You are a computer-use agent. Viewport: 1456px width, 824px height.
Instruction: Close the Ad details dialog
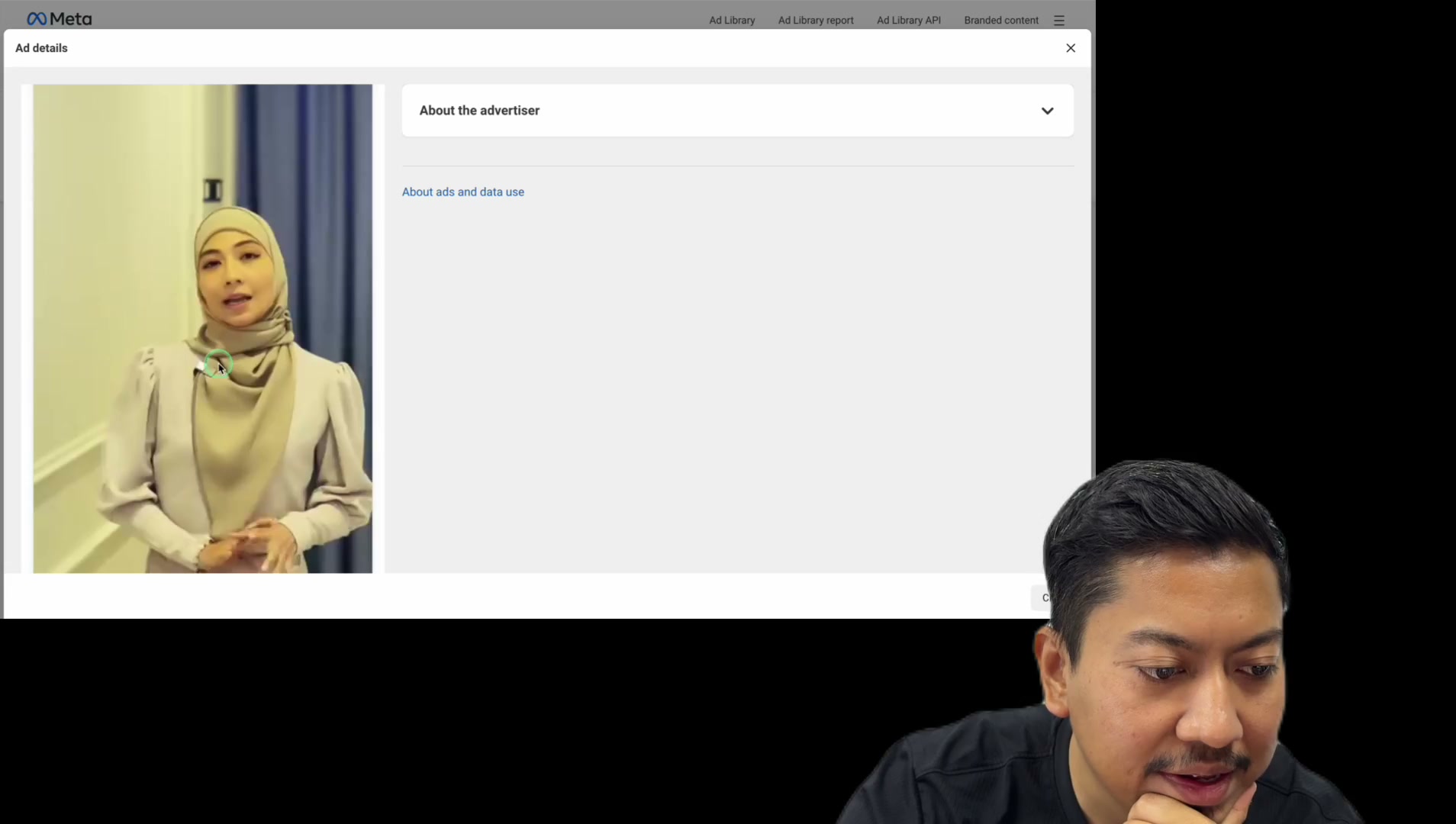[x=1070, y=48]
